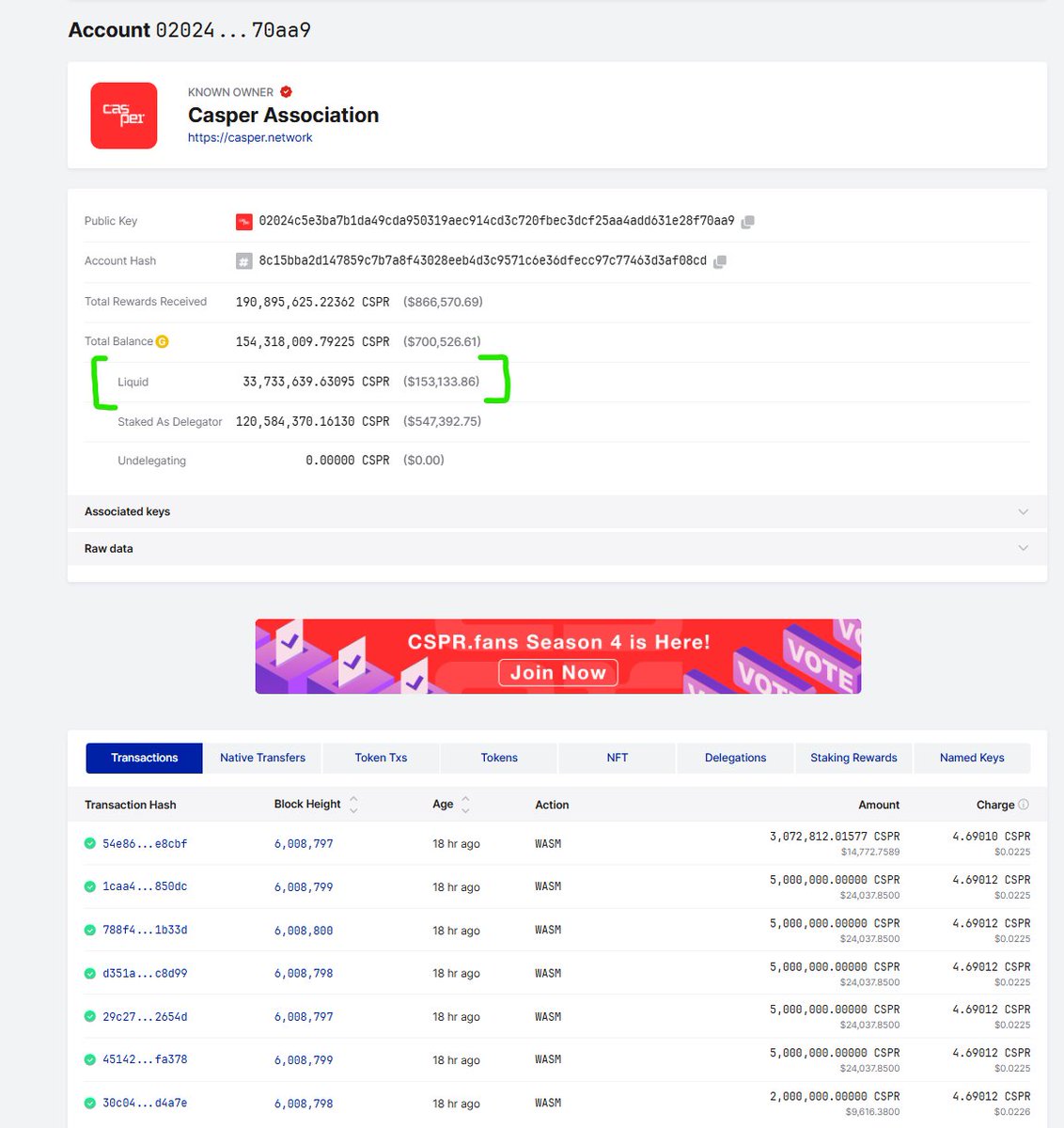Click the info icon beside Charge header
Image resolution: width=1064 pixels, height=1128 pixels.
[x=1024, y=805]
